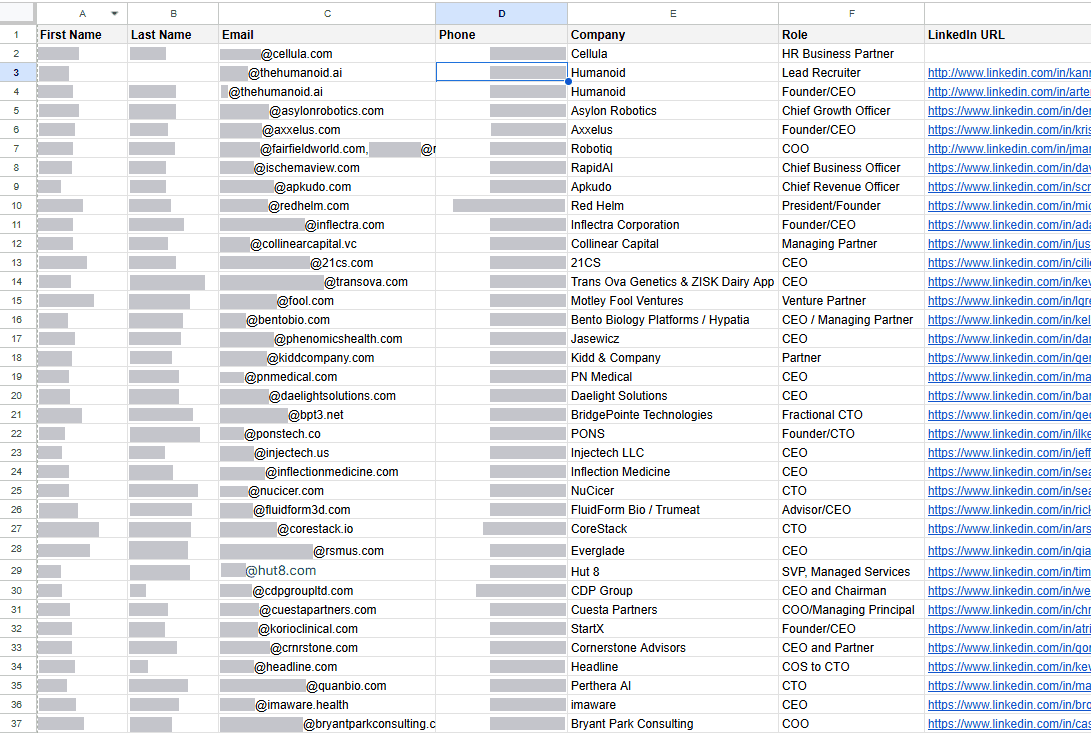1091x733 pixels.
Task: Select row 3 header
Action: pyautogui.click(x=17, y=72)
